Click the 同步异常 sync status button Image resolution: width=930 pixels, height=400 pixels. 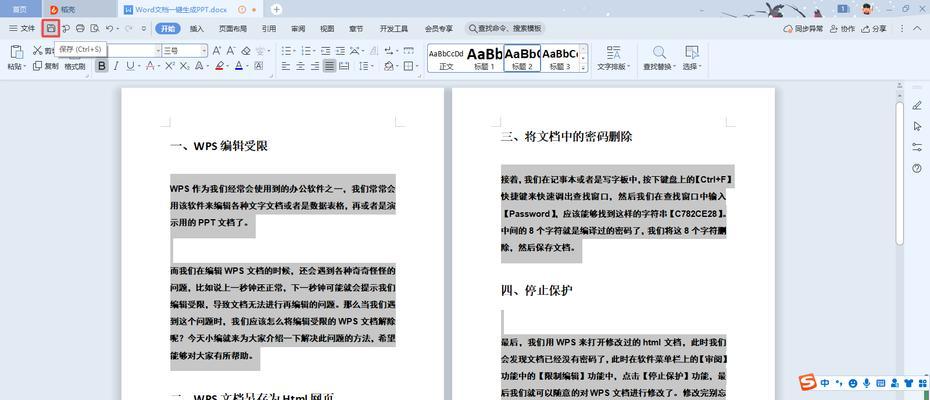pyautogui.click(x=803, y=28)
